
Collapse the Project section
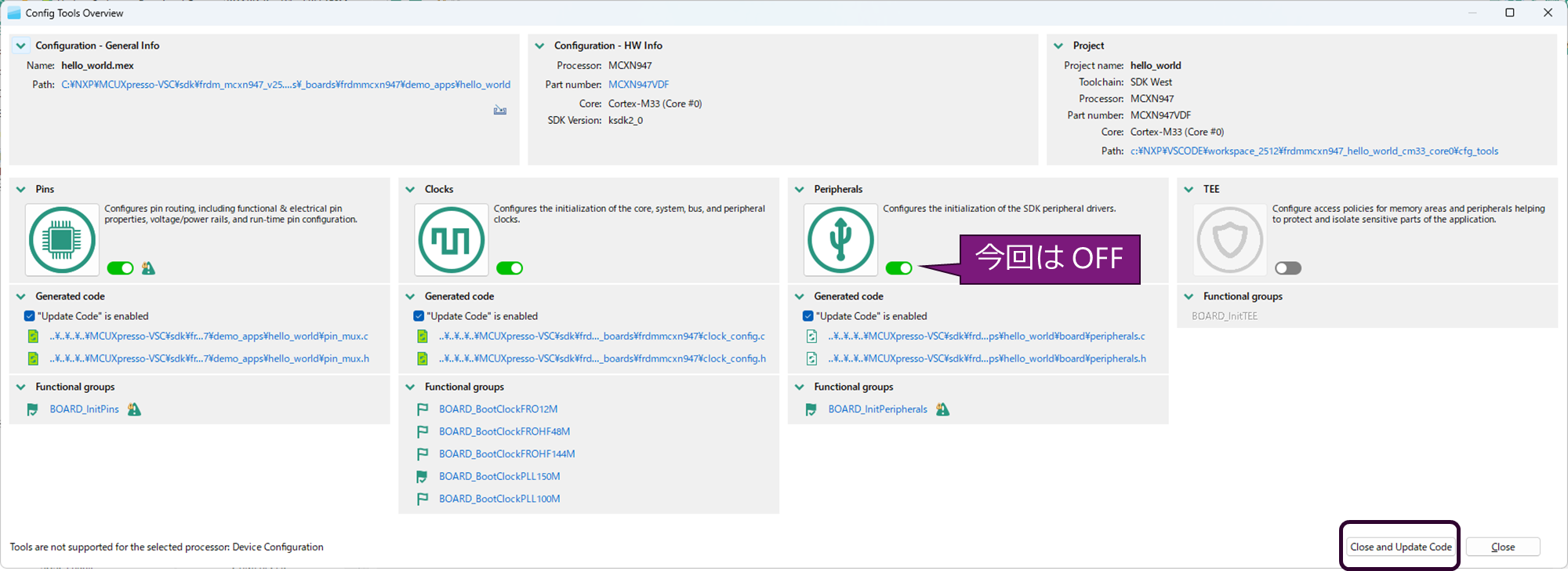1058,45
